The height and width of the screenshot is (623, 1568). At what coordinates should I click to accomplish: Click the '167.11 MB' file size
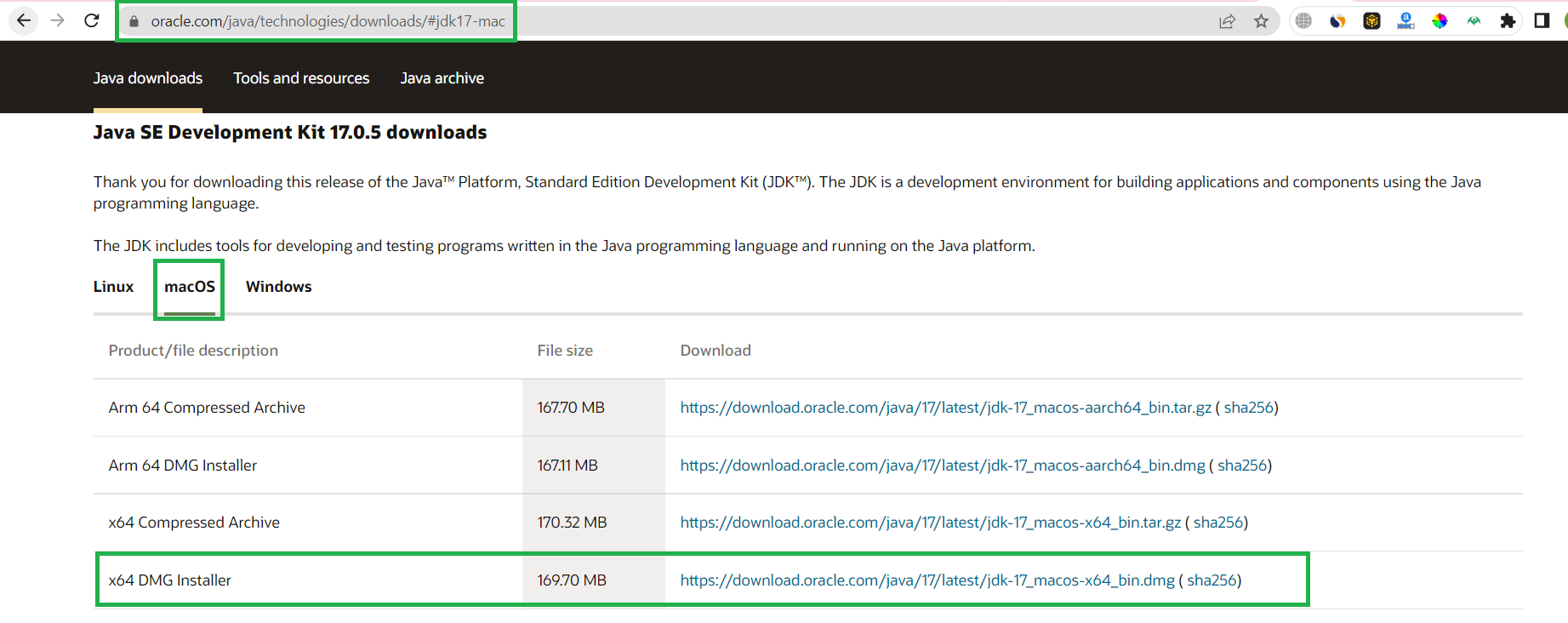567,466
